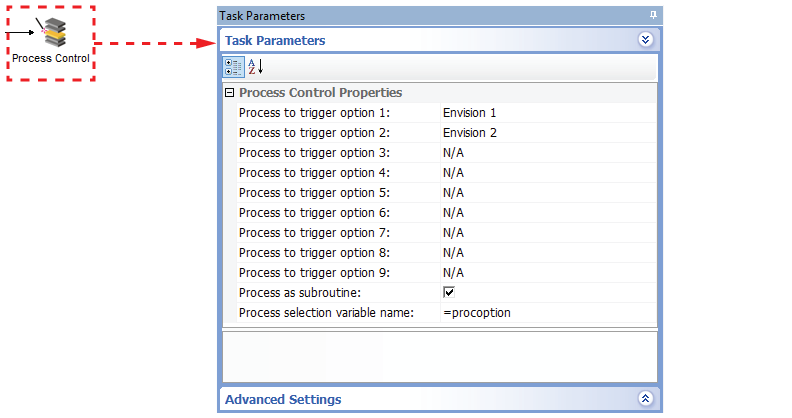Collapse the Task Parameters section
The image size is (792, 418).
coord(645,40)
